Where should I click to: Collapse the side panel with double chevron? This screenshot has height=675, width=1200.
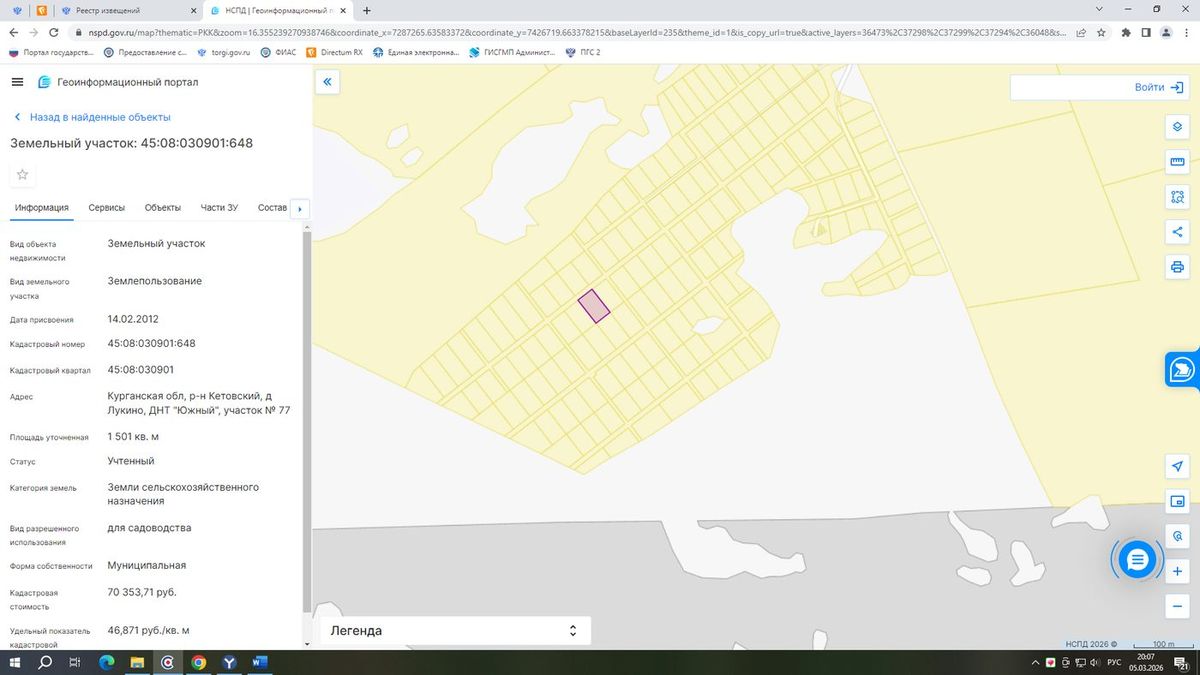(327, 82)
